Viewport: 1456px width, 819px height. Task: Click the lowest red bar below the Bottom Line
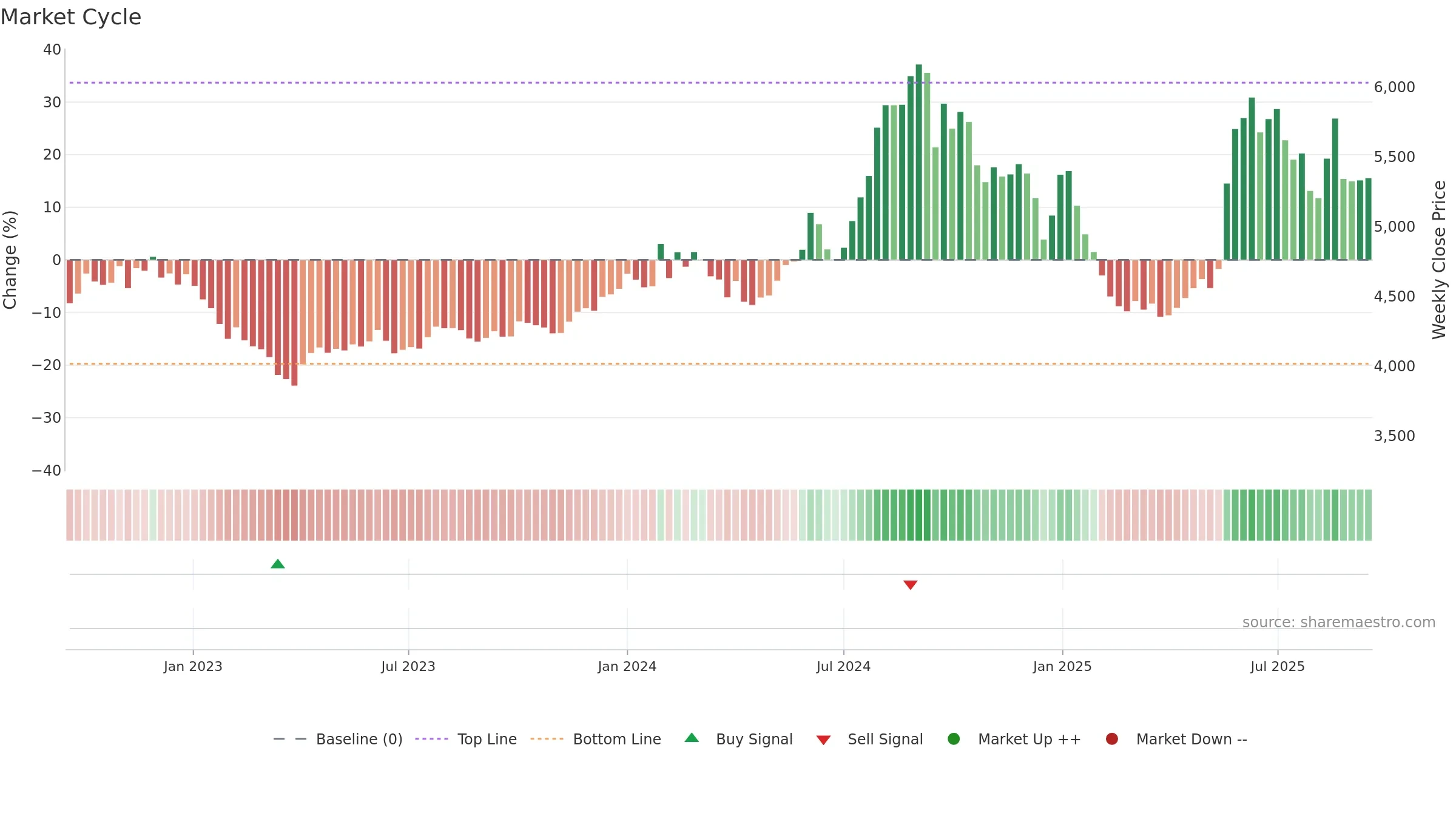click(294, 323)
